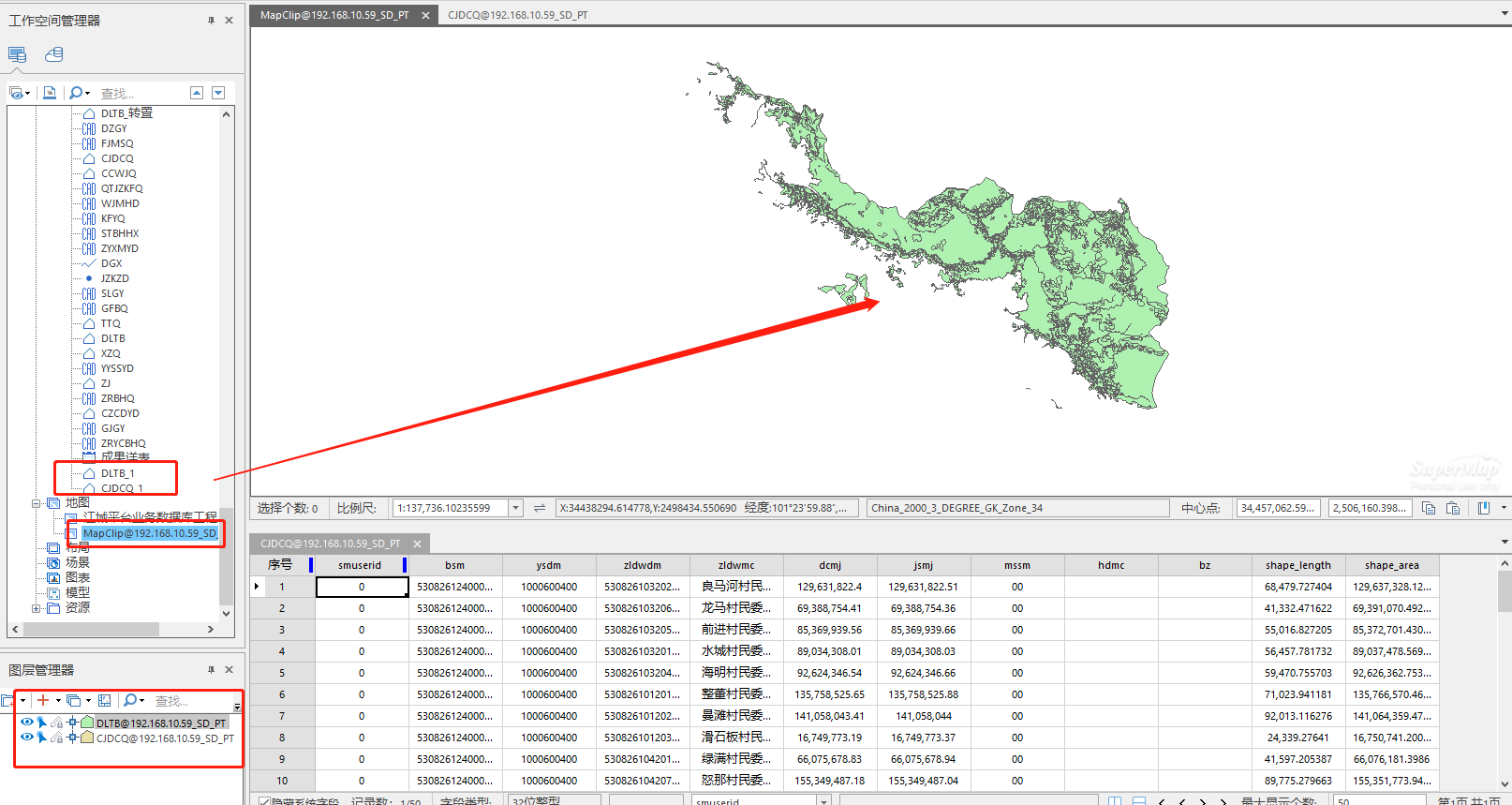The image size is (1512, 805).
Task: Open the map scale dropdown
Action: [x=515, y=508]
